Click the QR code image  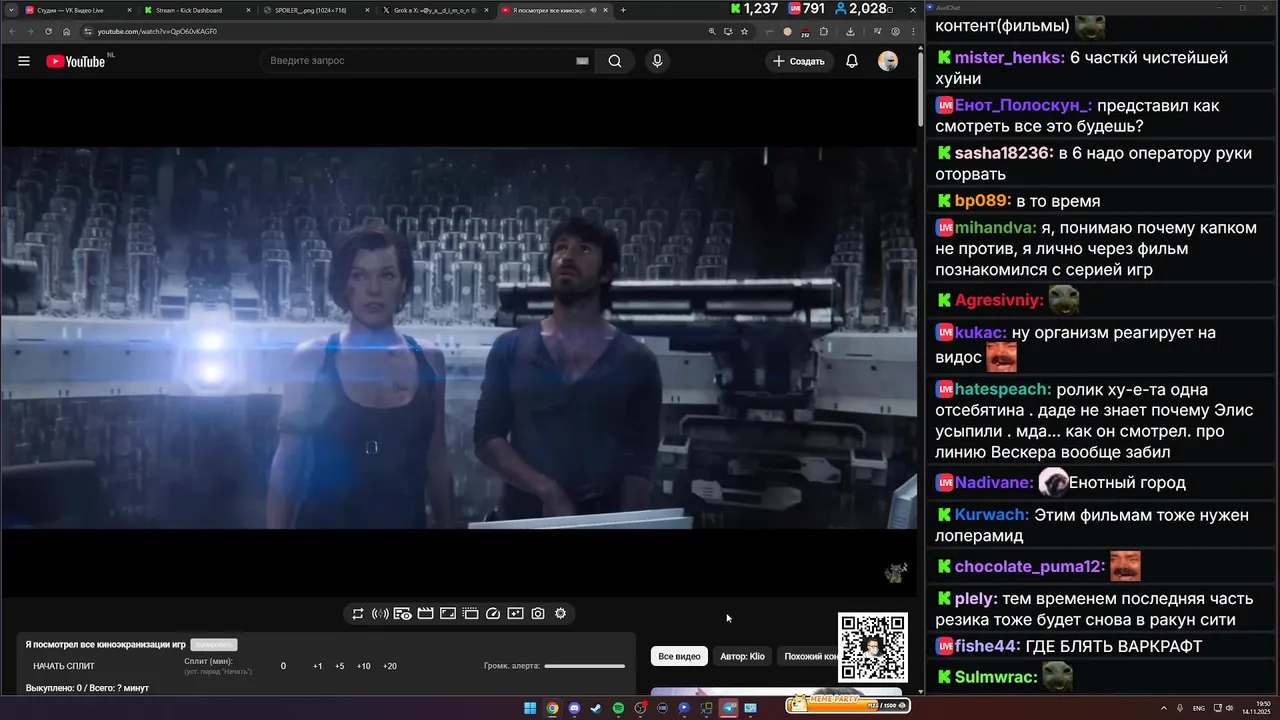tap(873, 648)
